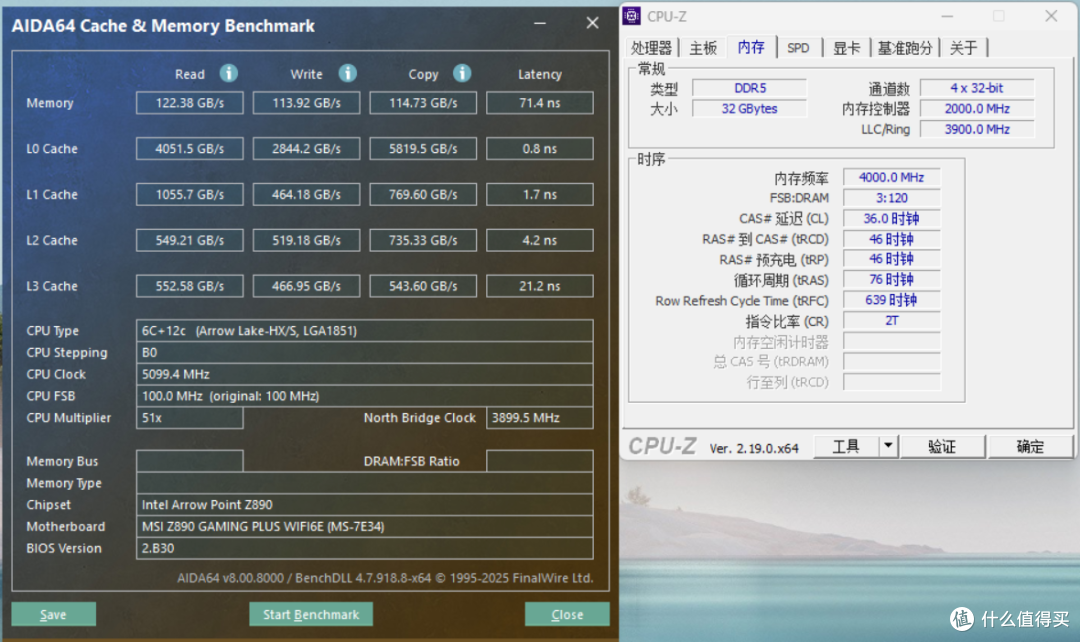Open the SPD tab in CPU-Z
The height and width of the screenshot is (642, 1080).
pos(798,48)
